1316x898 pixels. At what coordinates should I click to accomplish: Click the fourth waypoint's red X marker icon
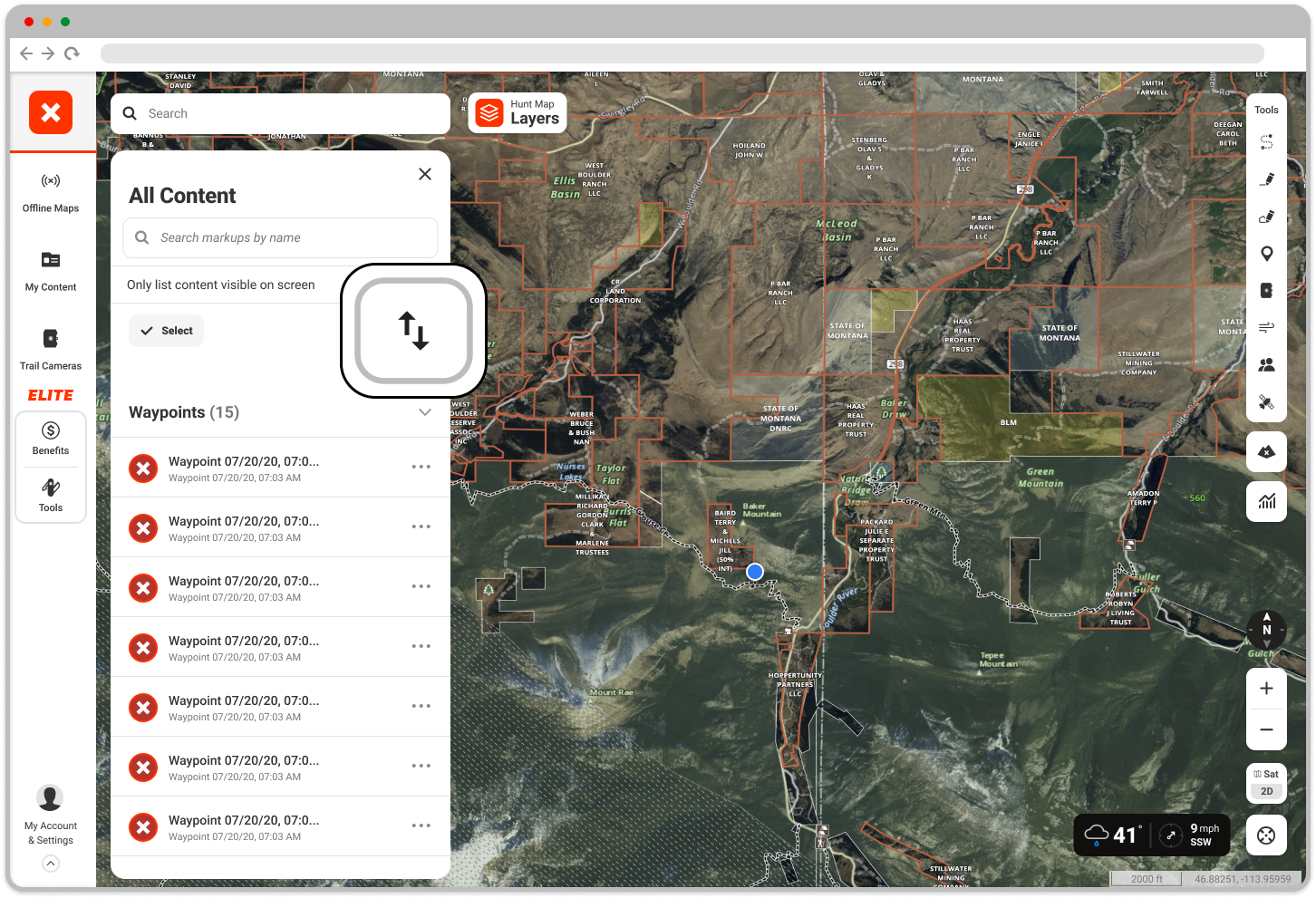(143, 647)
